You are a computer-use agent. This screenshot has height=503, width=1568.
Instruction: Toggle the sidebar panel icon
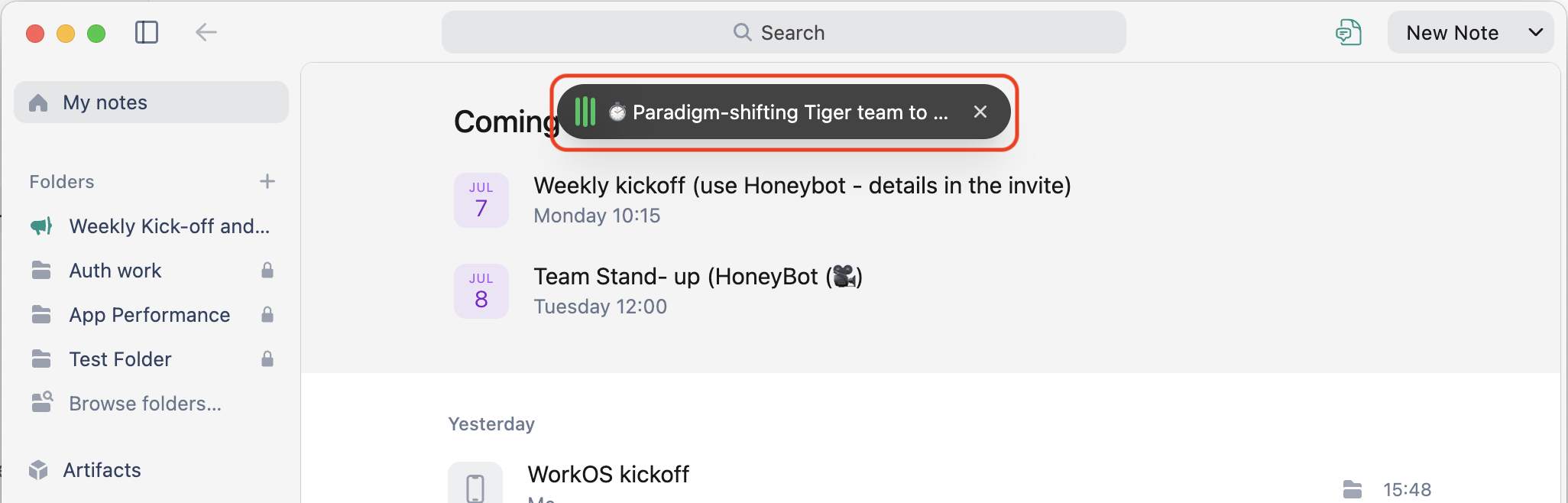146,32
